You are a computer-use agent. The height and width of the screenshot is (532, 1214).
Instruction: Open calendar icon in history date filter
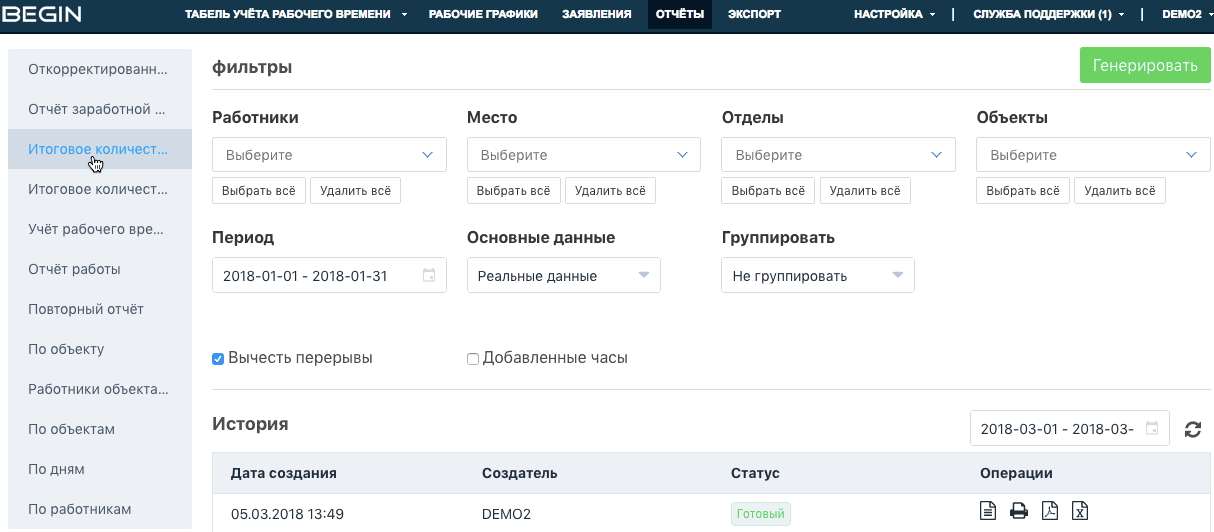[1152, 429]
